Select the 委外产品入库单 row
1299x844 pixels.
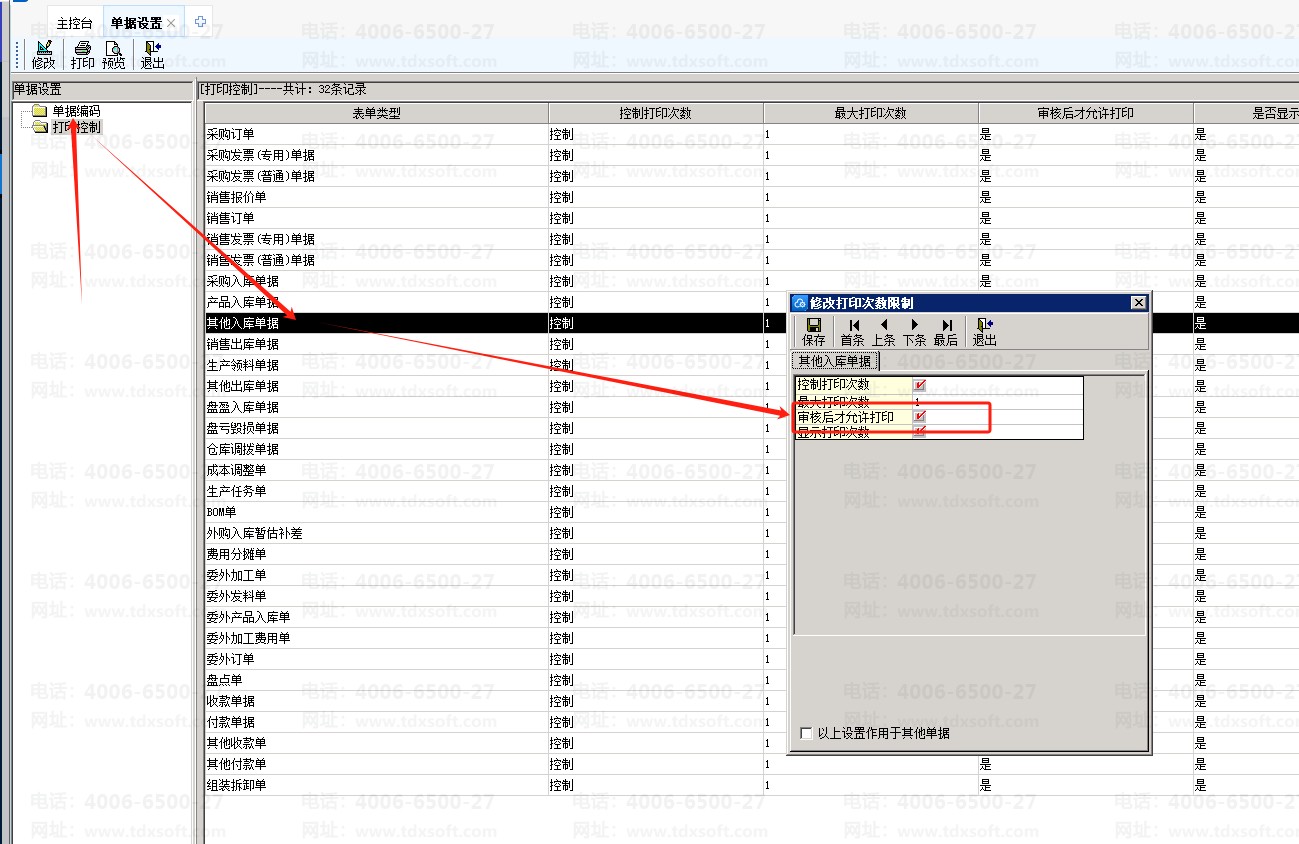pyautogui.click(x=752, y=617)
